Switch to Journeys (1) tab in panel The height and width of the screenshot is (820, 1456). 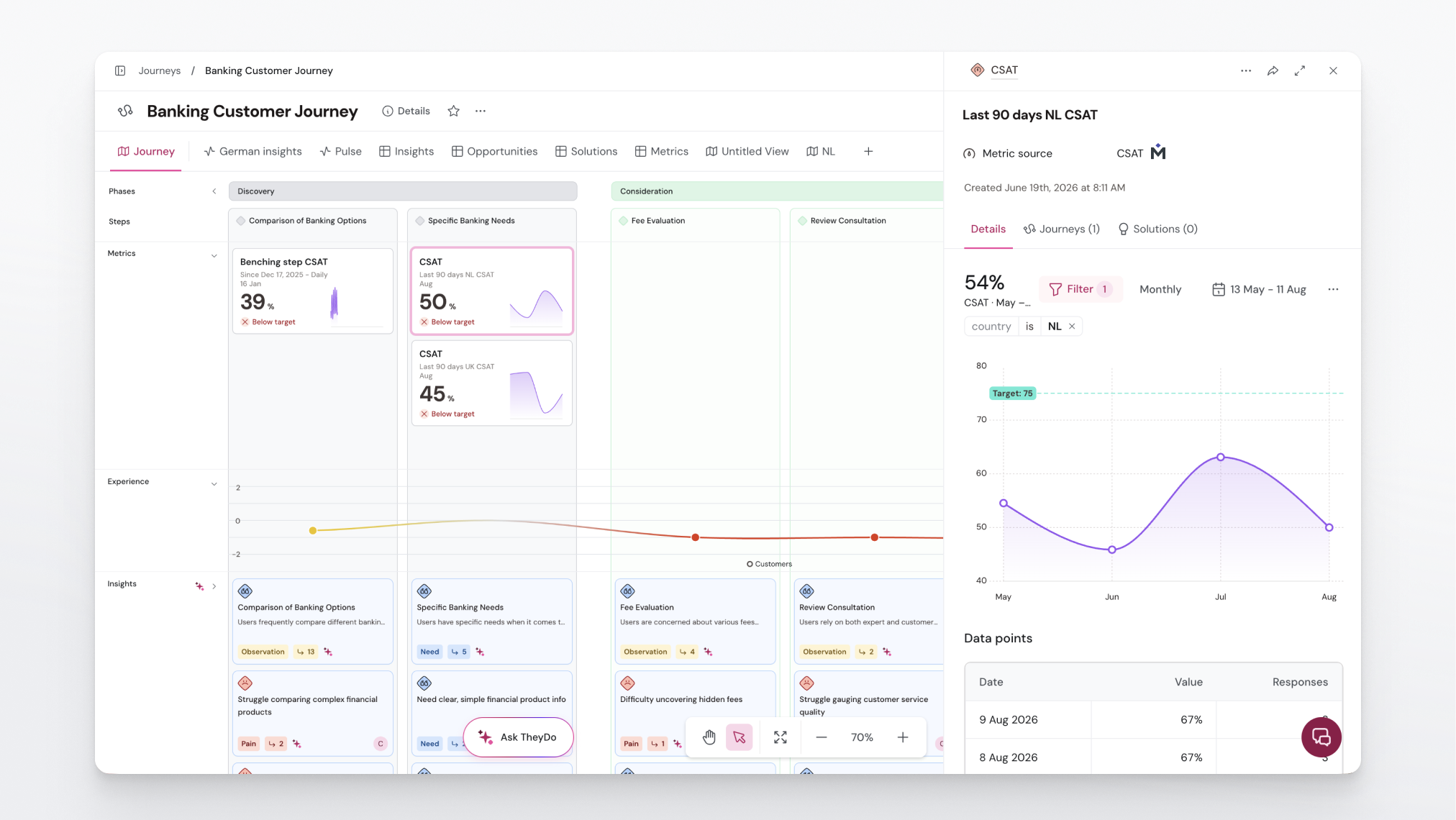tap(1062, 229)
